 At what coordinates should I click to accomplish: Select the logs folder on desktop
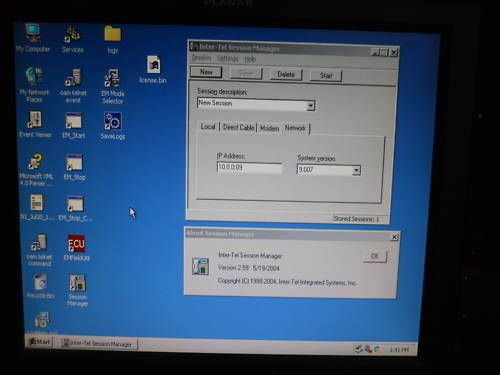click(112, 39)
